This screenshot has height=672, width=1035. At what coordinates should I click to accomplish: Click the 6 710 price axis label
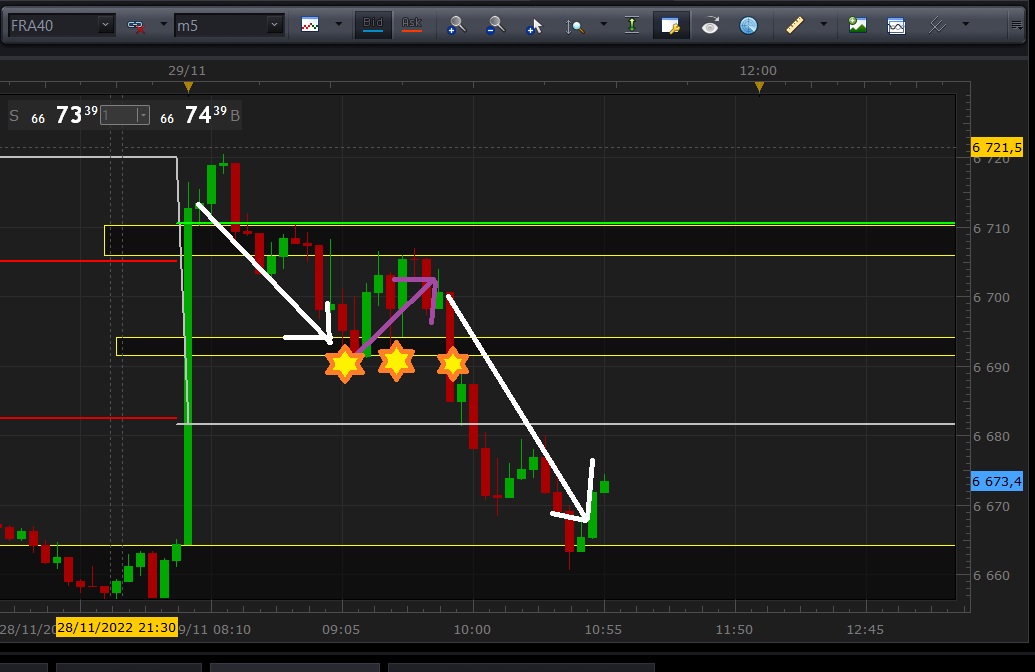[991, 228]
